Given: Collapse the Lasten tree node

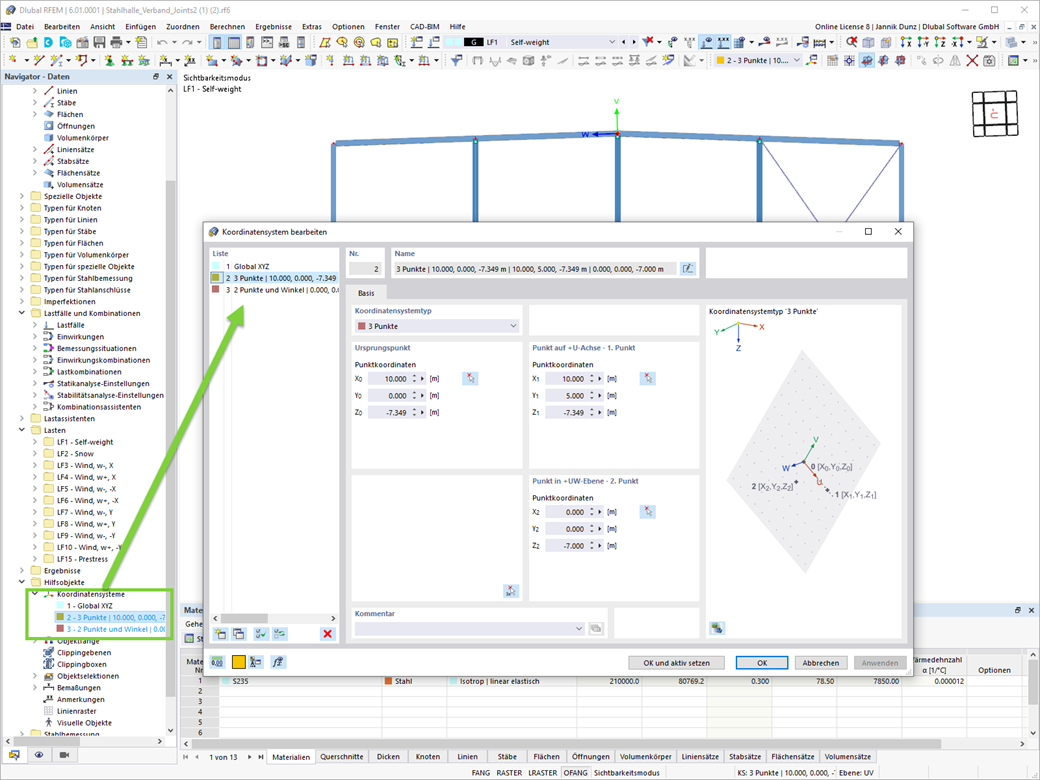Looking at the screenshot, I should click(x=22, y=430).
